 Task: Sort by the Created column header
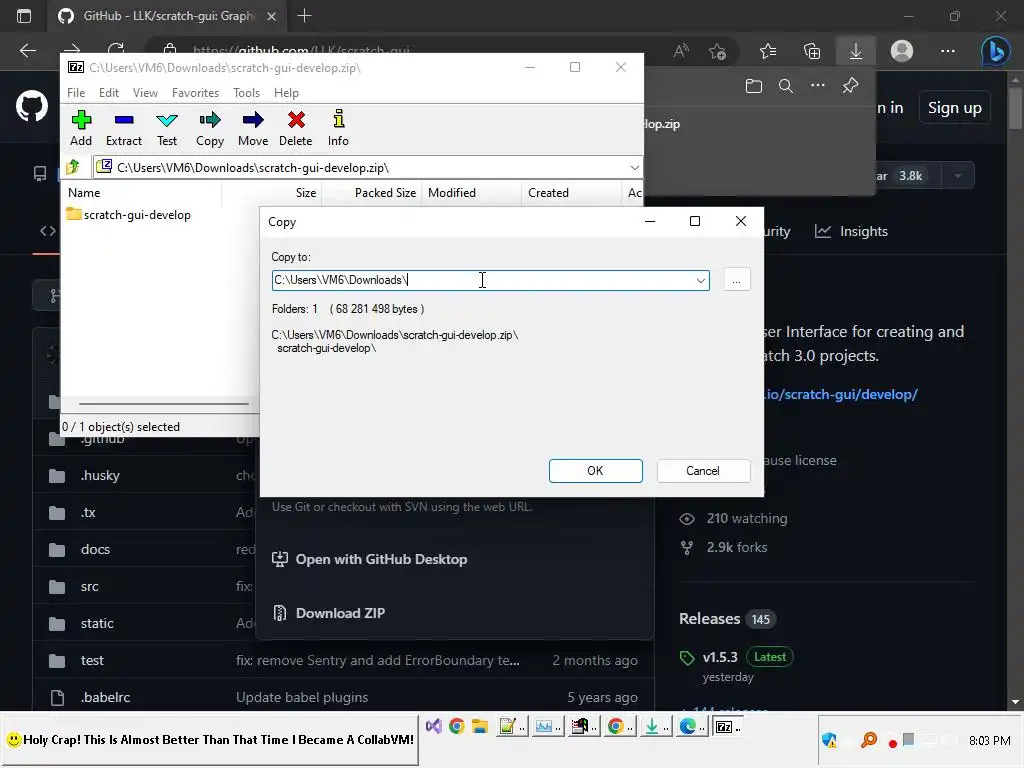coord(571,193)
